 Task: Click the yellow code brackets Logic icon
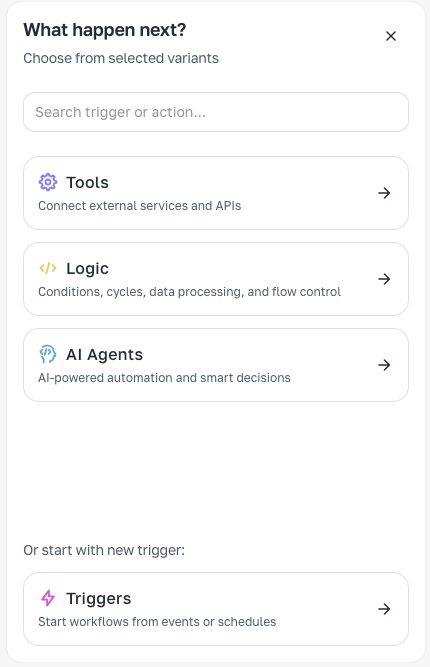pos(48,268)
